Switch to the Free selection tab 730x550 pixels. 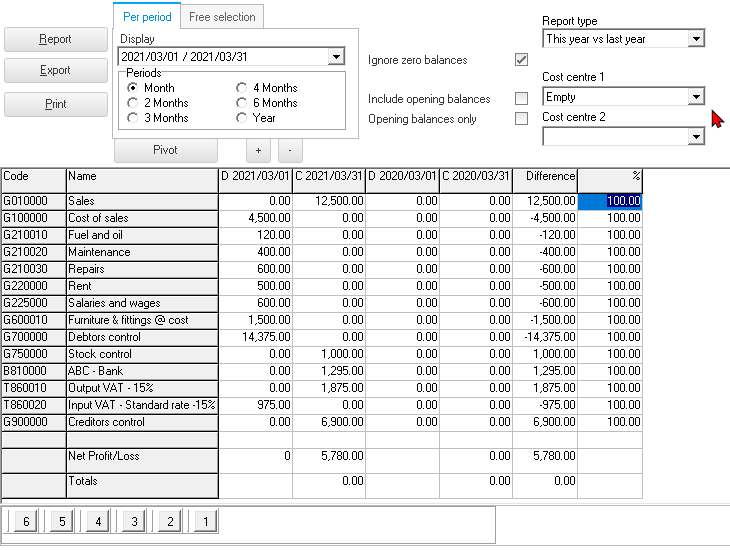pos(222,17)
